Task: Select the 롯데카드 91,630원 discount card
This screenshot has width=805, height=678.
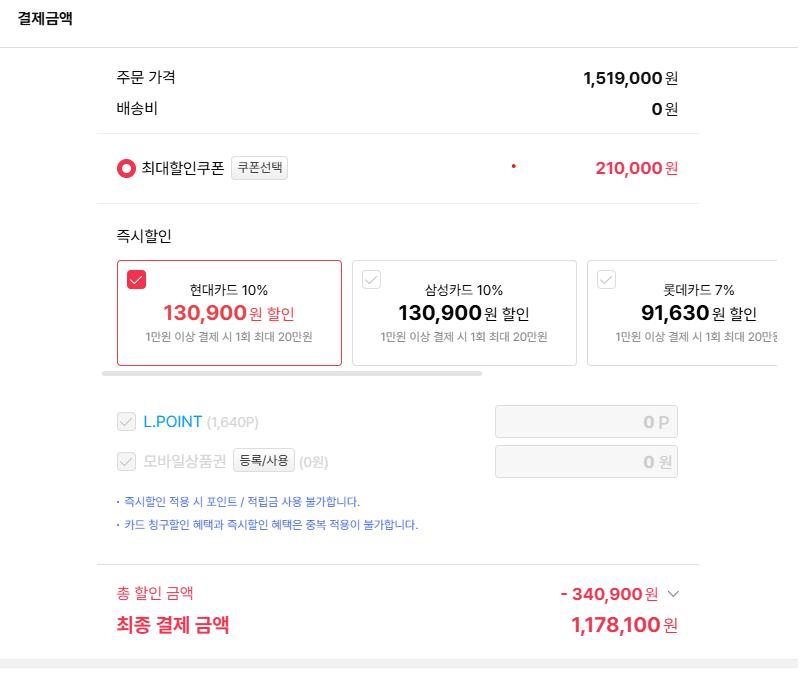Action: click(683, 313)
